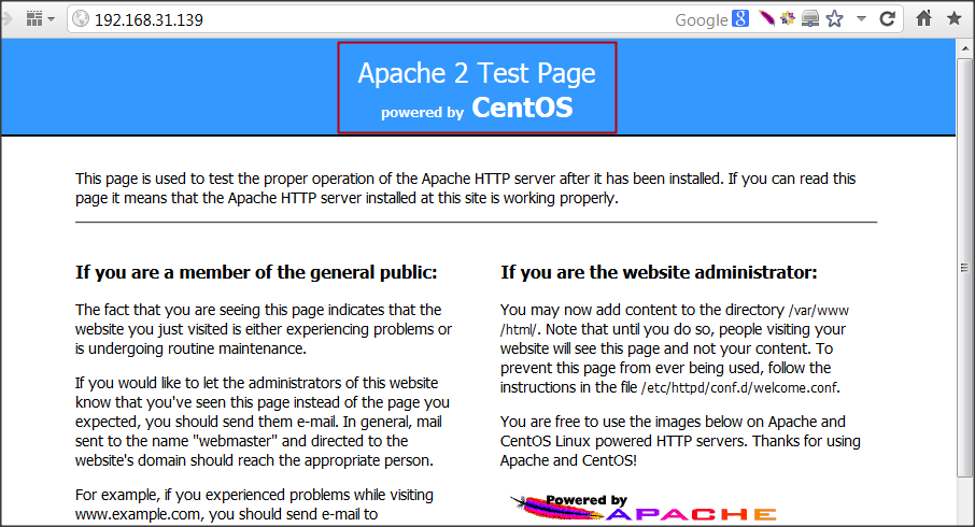The image size is (977, 527).
Task: Click the "Apache and CentOS!" closing text
Action: coord(568,461)
